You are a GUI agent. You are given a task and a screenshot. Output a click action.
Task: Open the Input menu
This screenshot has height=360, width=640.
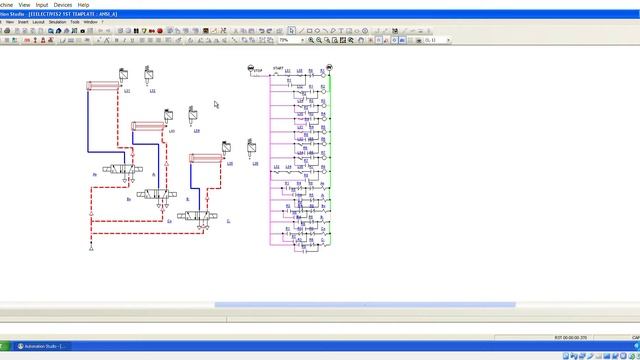pos(42,5)
